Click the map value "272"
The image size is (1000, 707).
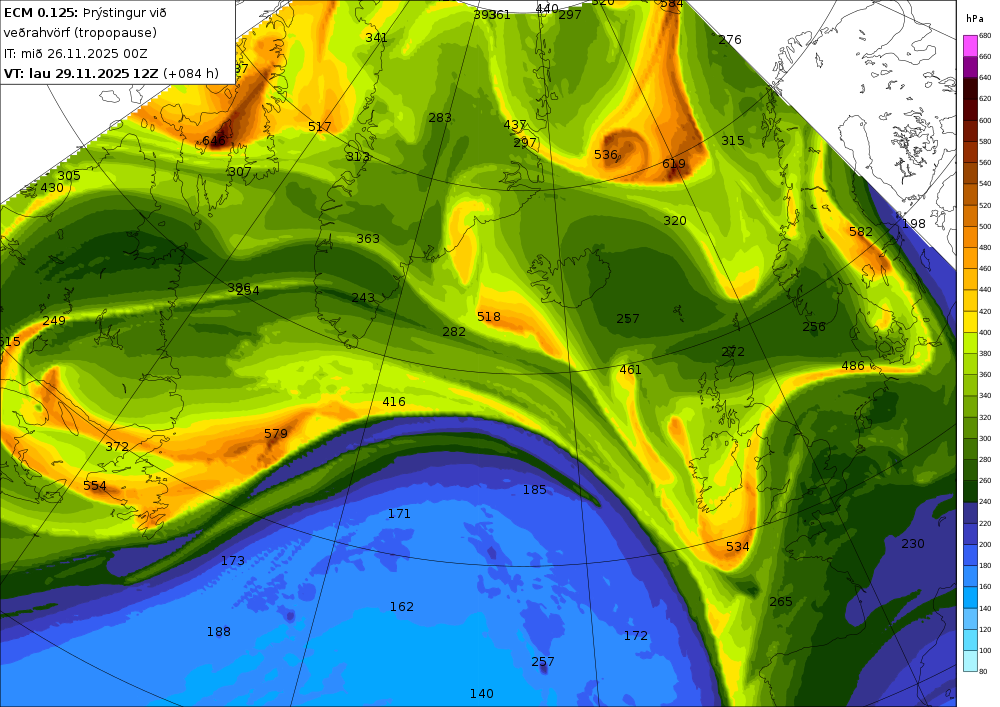point(733,351)
